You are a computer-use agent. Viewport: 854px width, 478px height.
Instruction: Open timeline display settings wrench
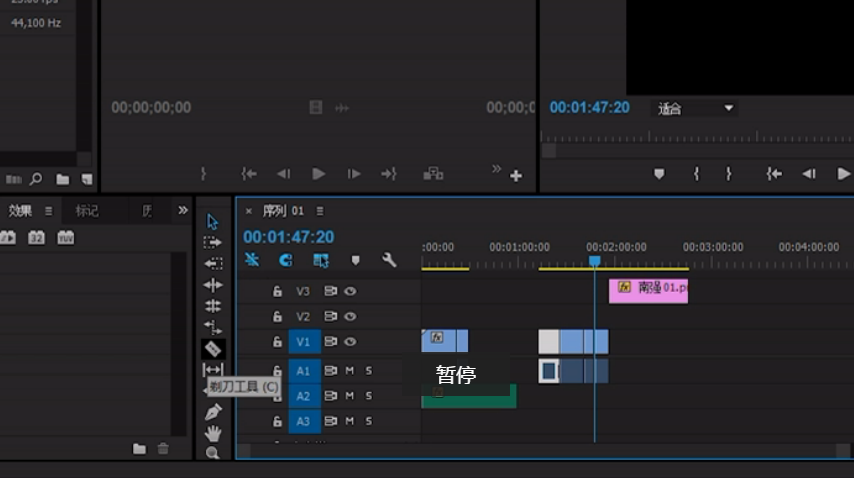(x=389, y=260)
